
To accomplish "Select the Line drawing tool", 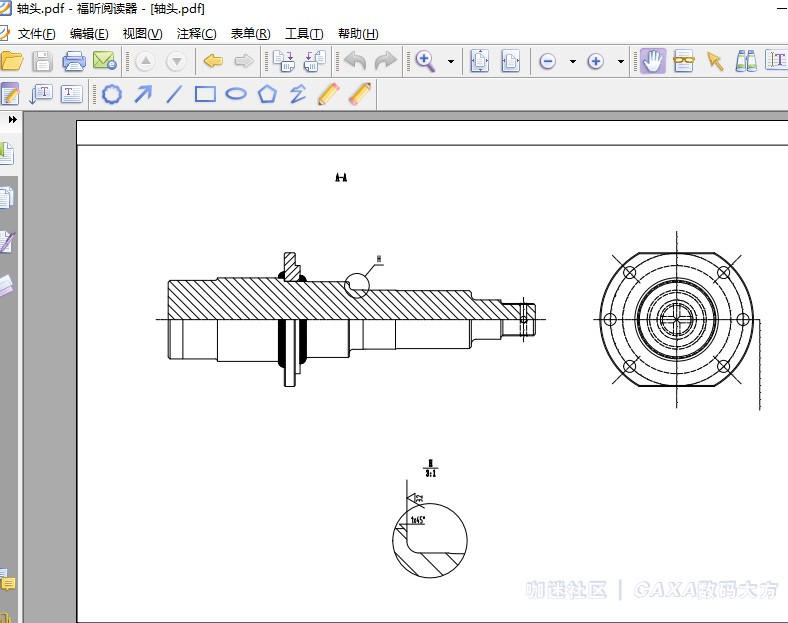I will click(174, 94).
